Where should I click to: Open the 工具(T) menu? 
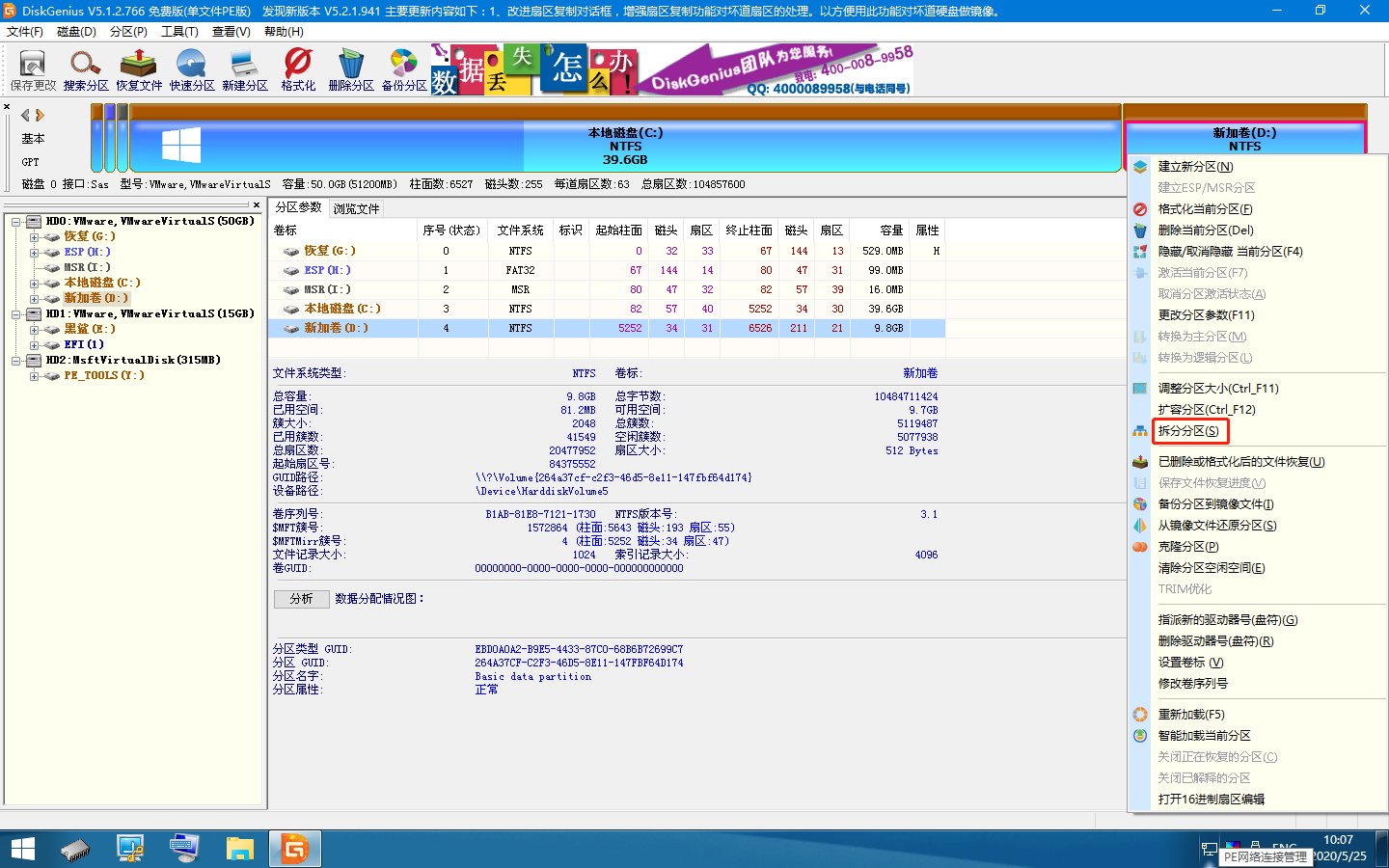click(179, 32)
